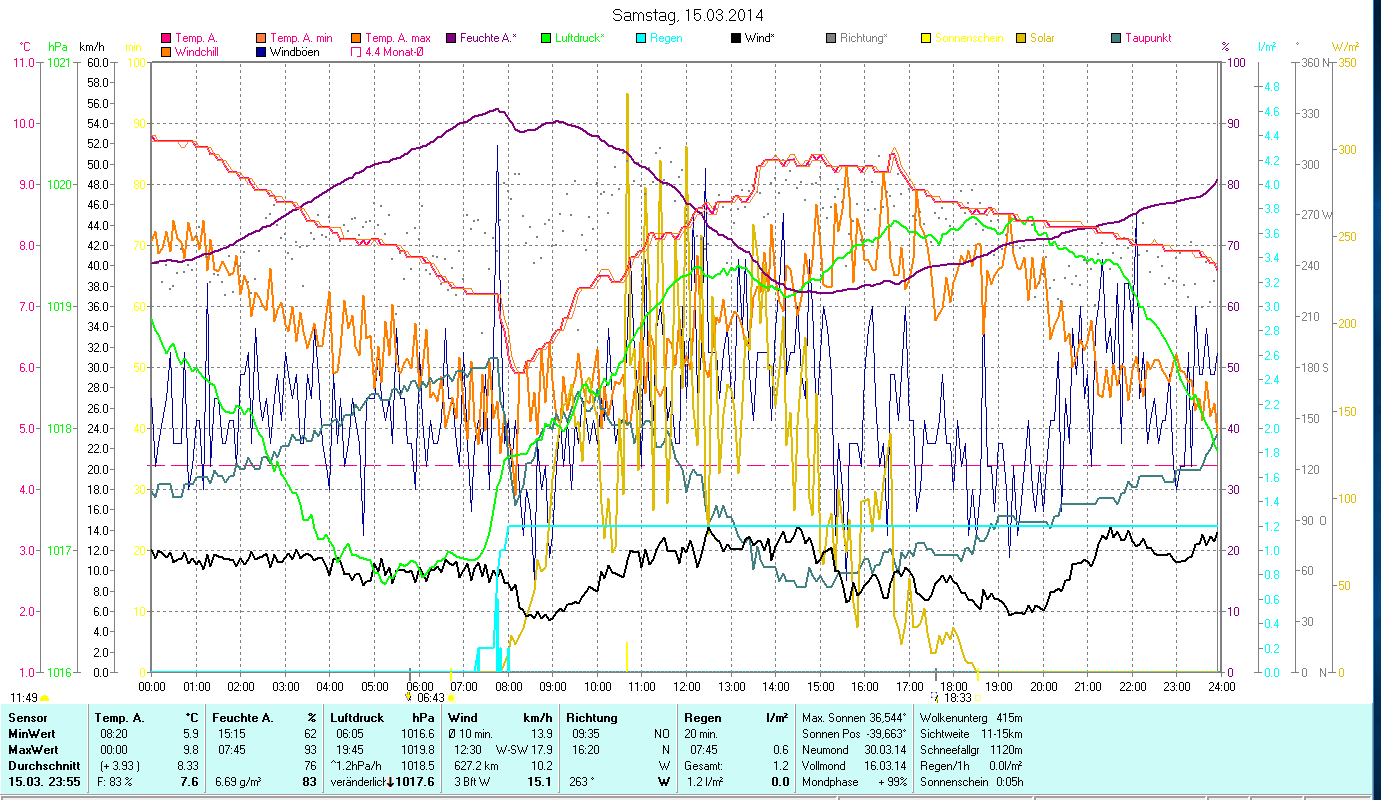Click the cyan Regen legend swatch
Screen dimensions: 1381x800
[641, 38]
